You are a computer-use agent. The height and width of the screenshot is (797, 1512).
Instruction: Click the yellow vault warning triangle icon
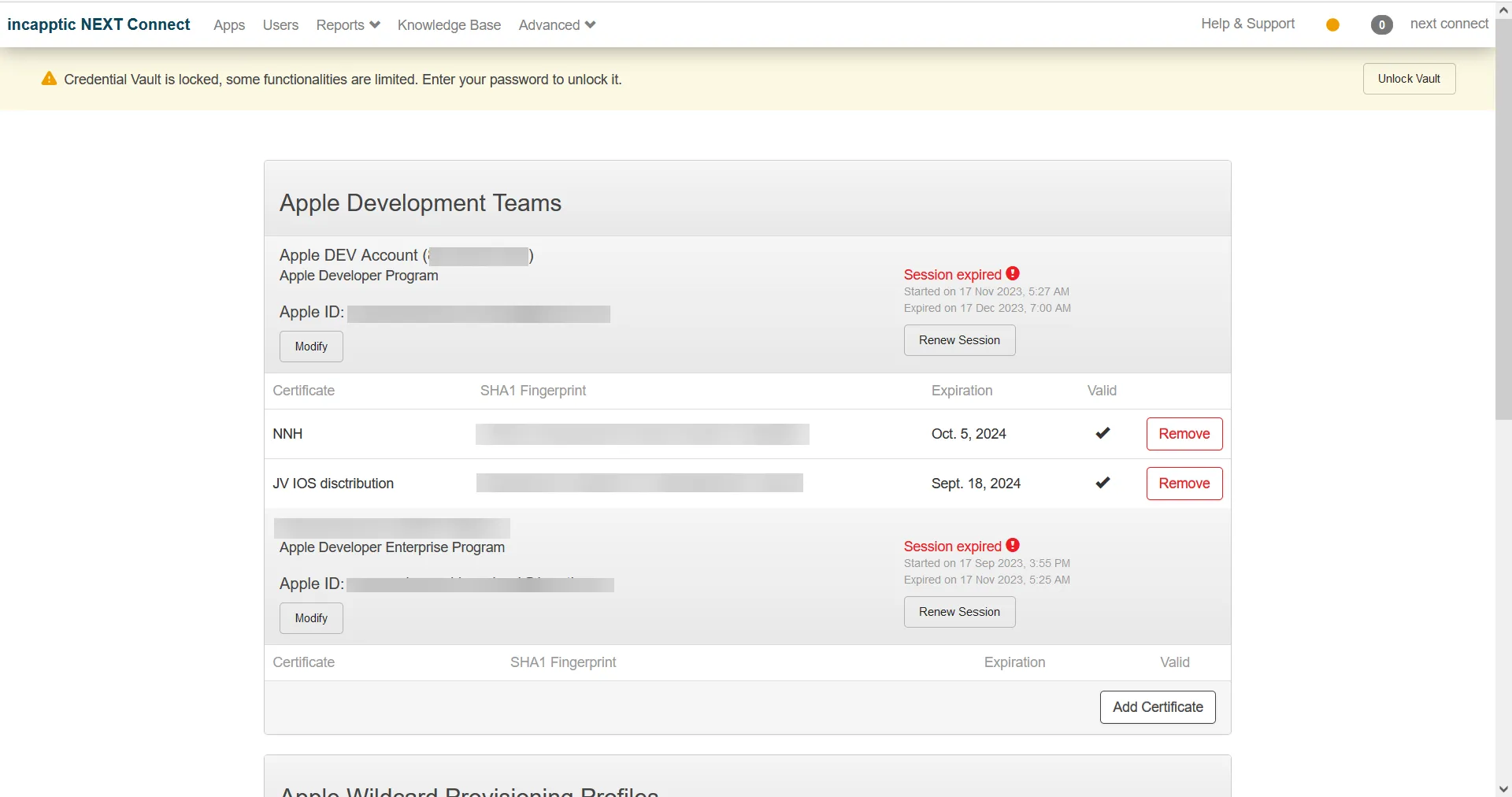49,79
